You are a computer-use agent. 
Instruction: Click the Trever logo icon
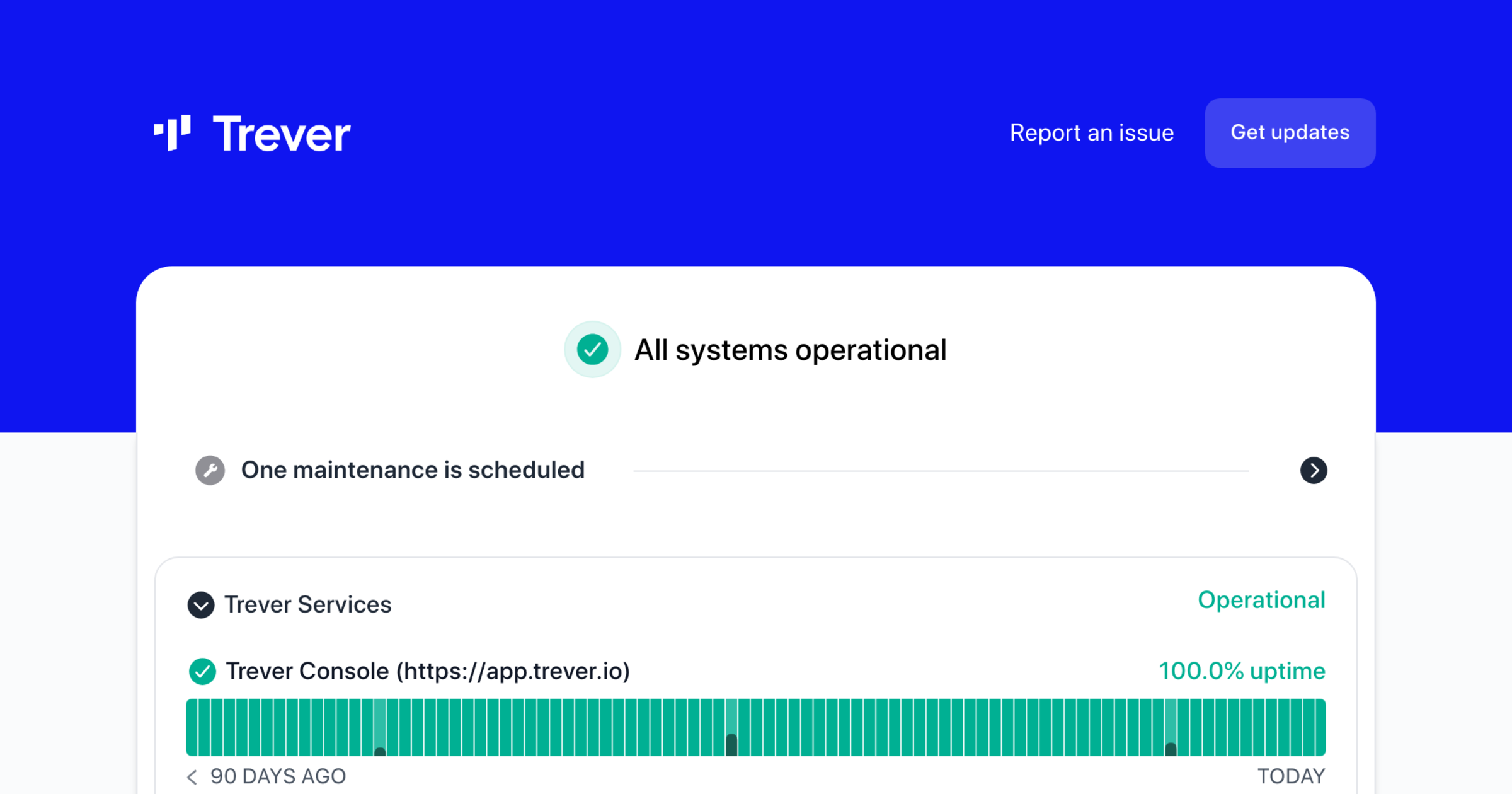click(172, 133)
